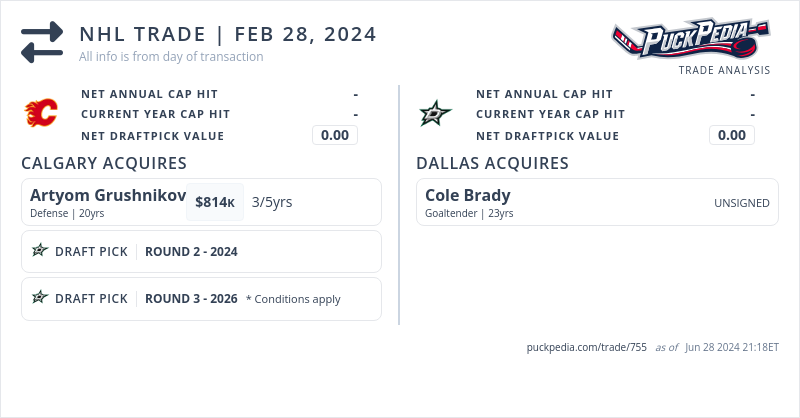This screenshot has height=418, width=800.
Task: Click the Trade Analysis label
Action: pyautogui.click(x=724, y=70)
